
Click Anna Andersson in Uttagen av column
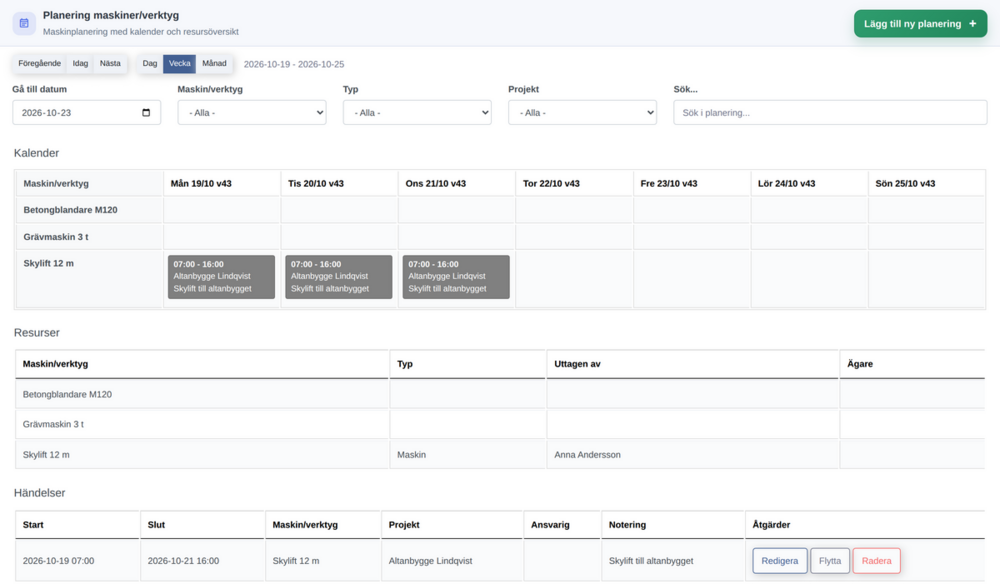point(587,455)
